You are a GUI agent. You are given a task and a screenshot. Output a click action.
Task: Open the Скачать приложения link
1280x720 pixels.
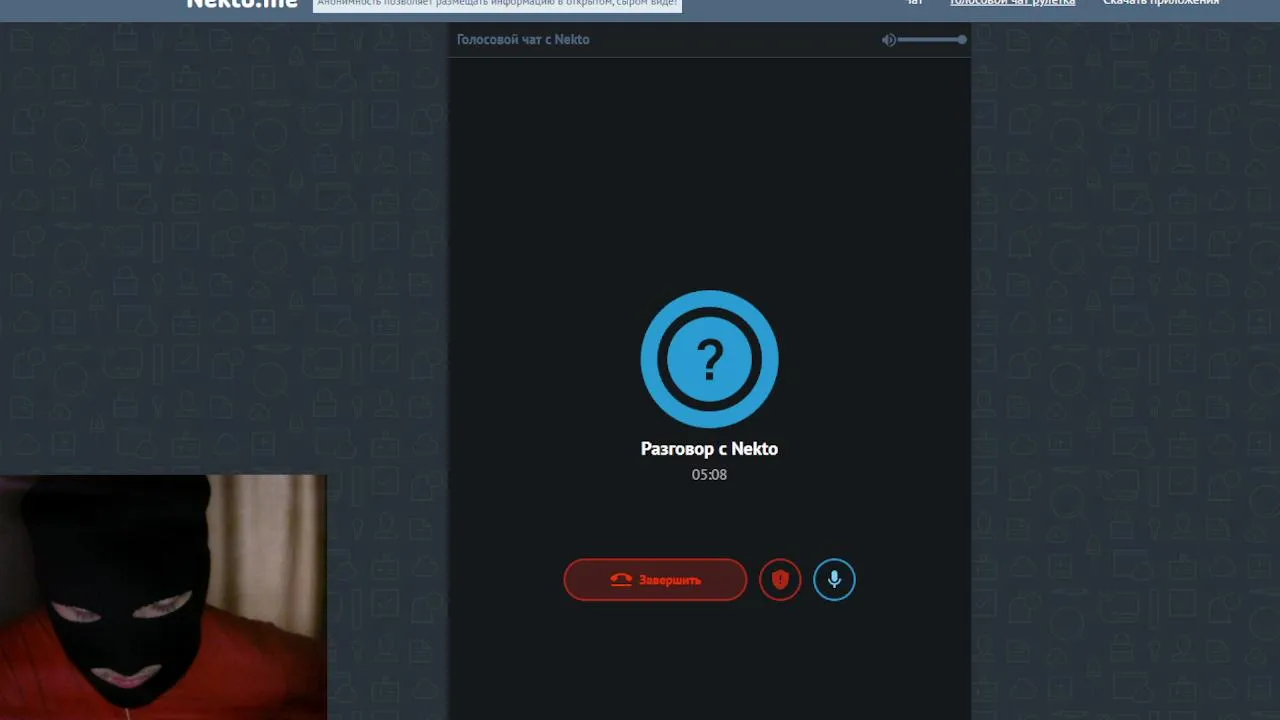point(1161,3)
